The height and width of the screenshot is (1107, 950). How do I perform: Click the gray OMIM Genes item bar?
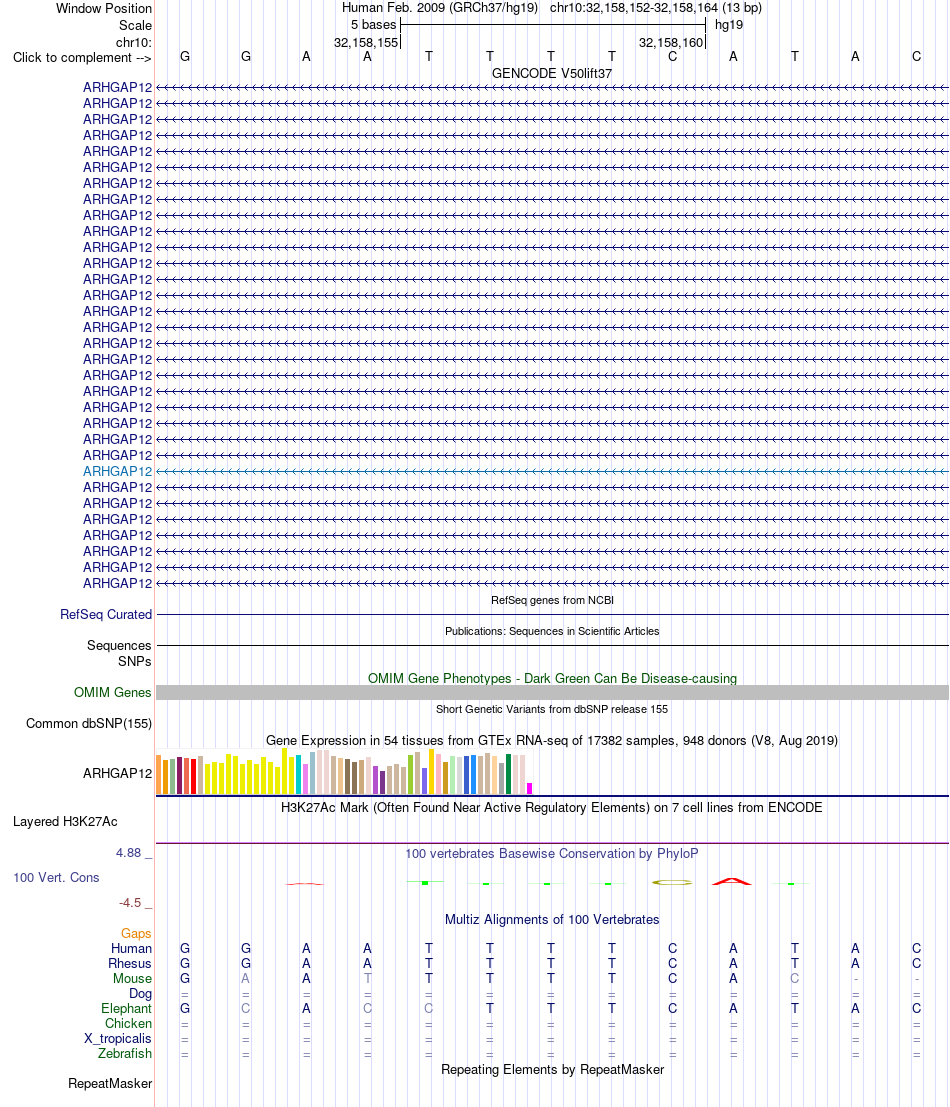point(552,693)
